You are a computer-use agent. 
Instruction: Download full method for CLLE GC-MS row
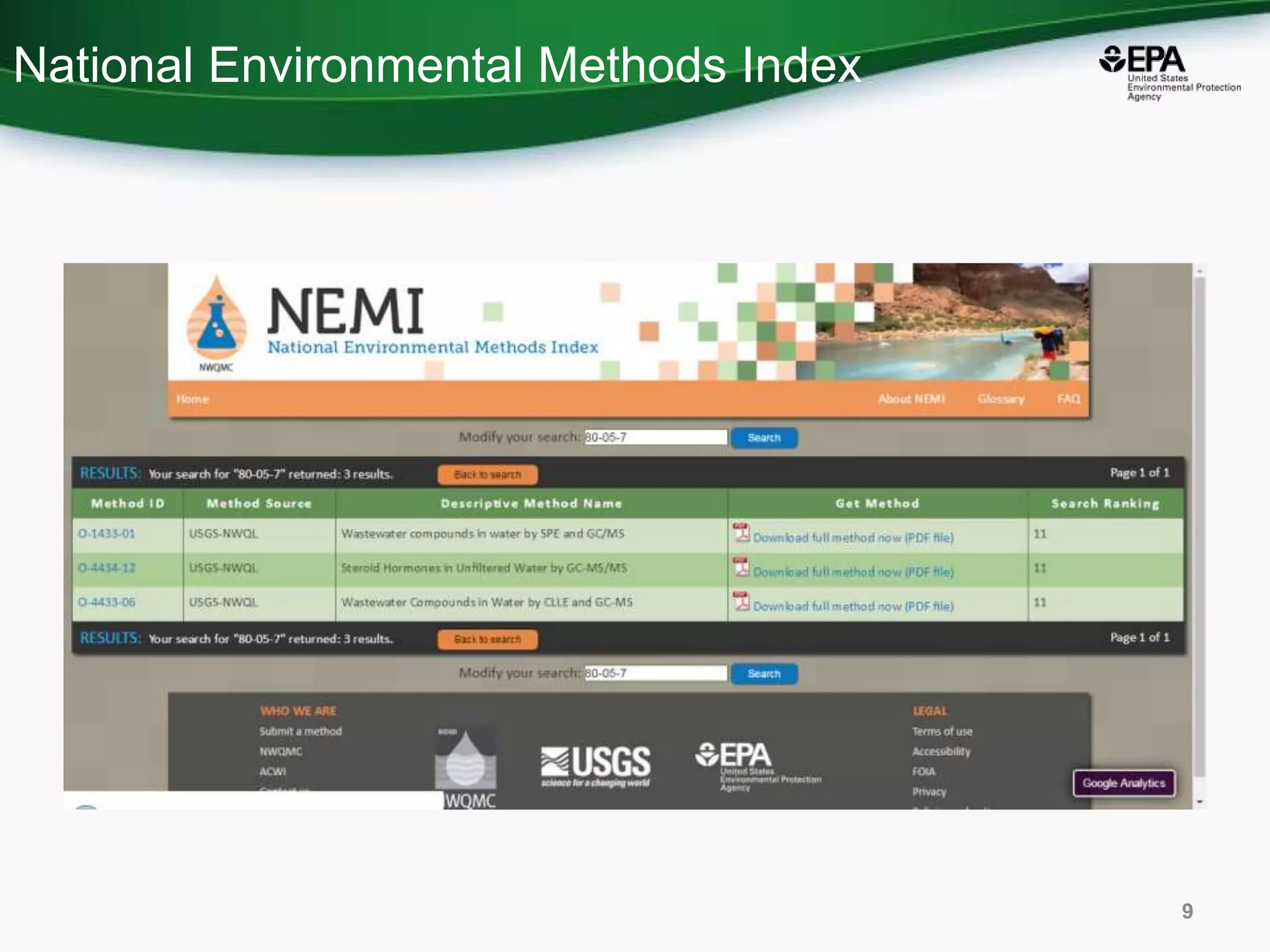tap(853, 606)
